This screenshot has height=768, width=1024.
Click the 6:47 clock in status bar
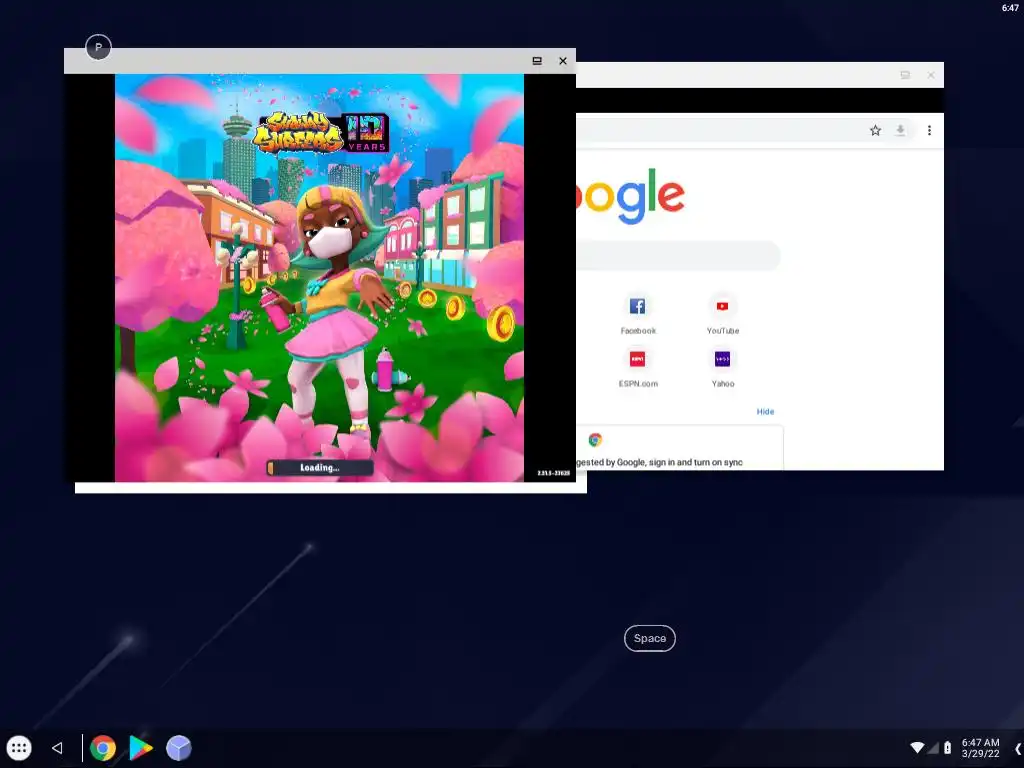coord(1010,8)
